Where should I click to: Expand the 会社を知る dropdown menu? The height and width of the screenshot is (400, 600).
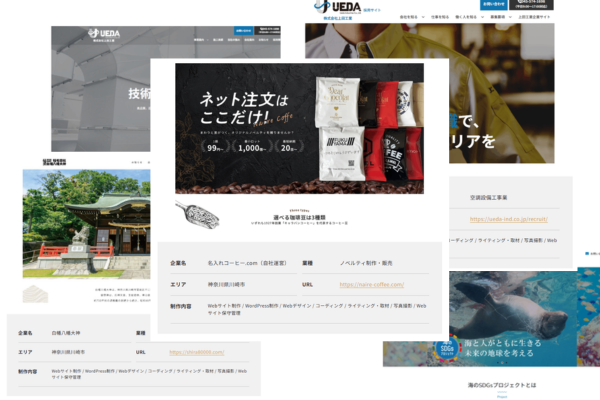pyautogui.click(x=411, y=17)
